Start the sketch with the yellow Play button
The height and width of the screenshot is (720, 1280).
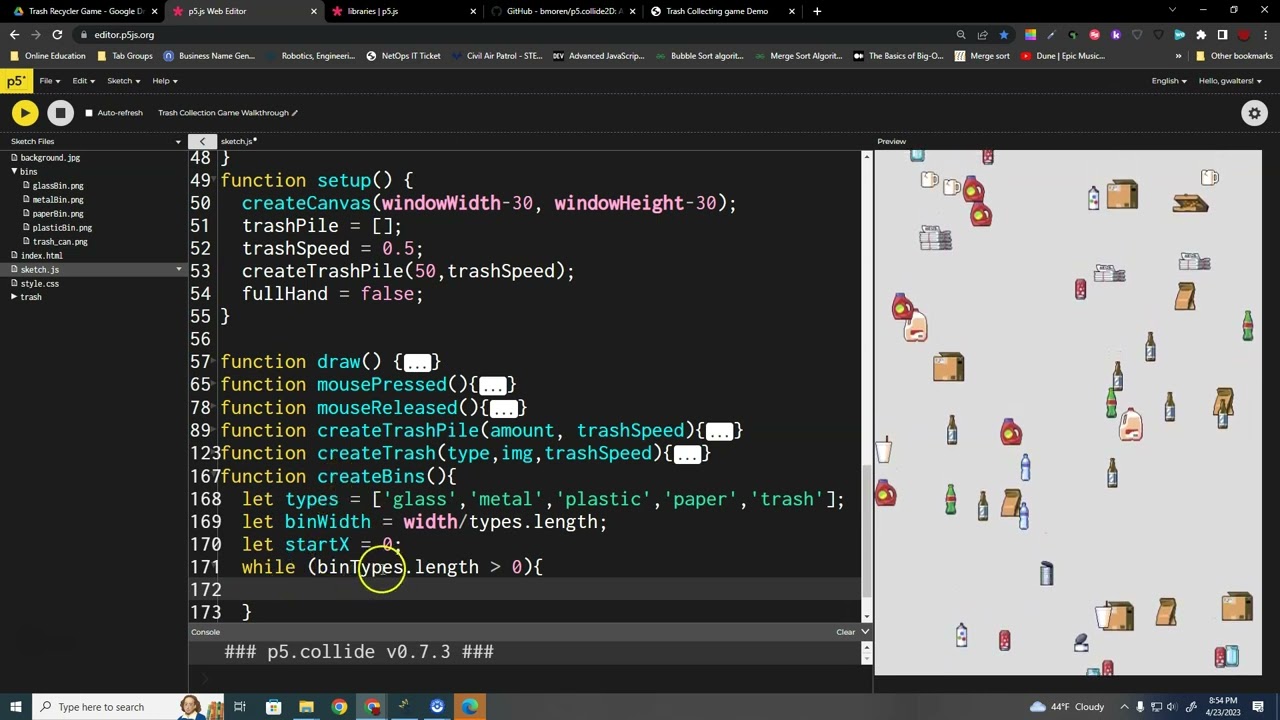(x=25, y=113)
